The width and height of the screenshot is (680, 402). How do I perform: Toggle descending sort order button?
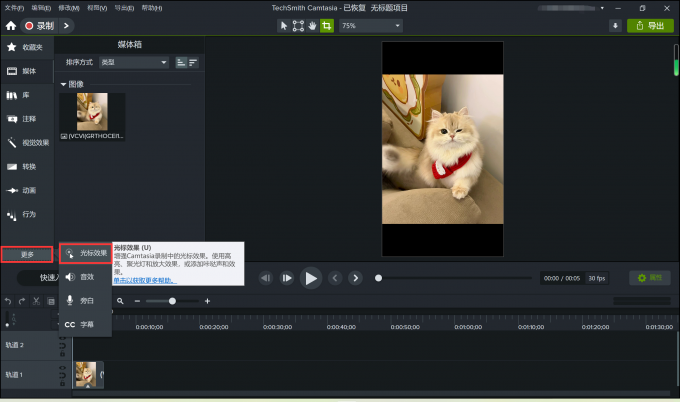pos(193,62)
